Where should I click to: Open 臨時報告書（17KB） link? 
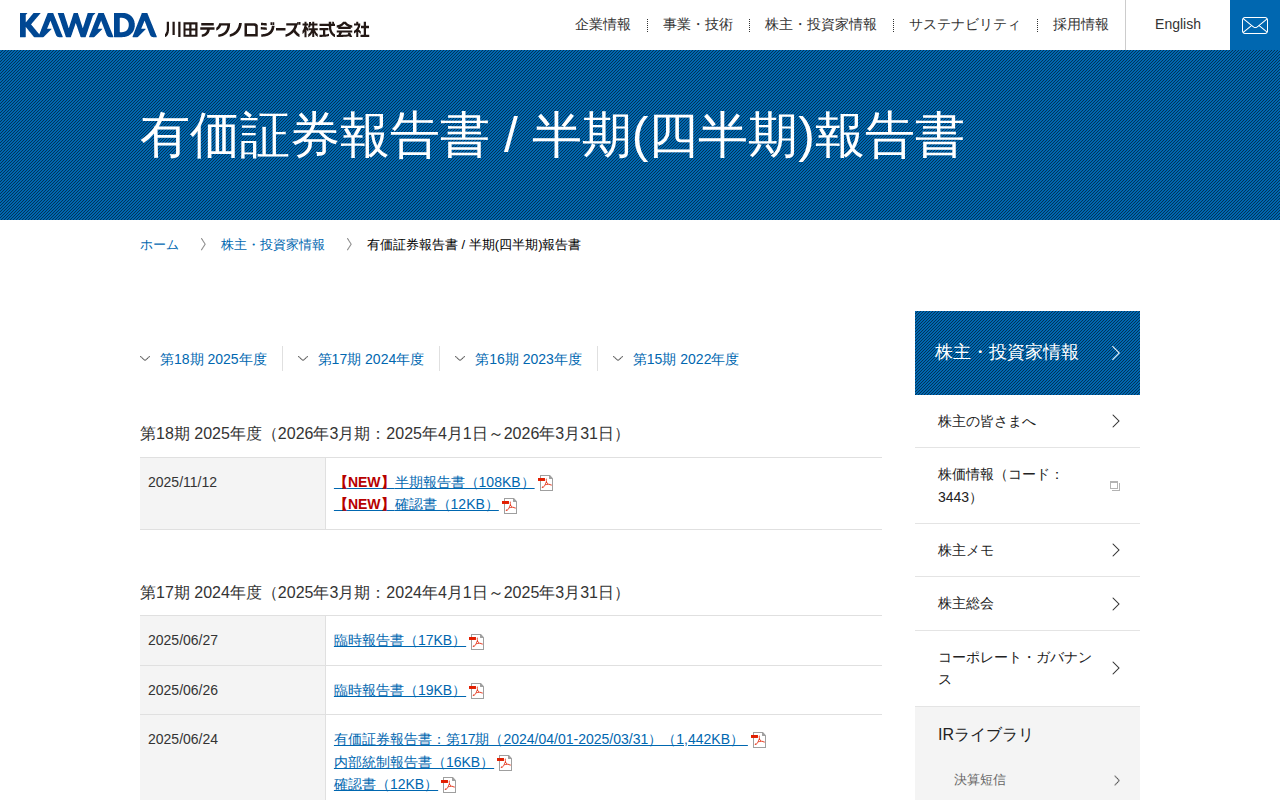point(400,641)
